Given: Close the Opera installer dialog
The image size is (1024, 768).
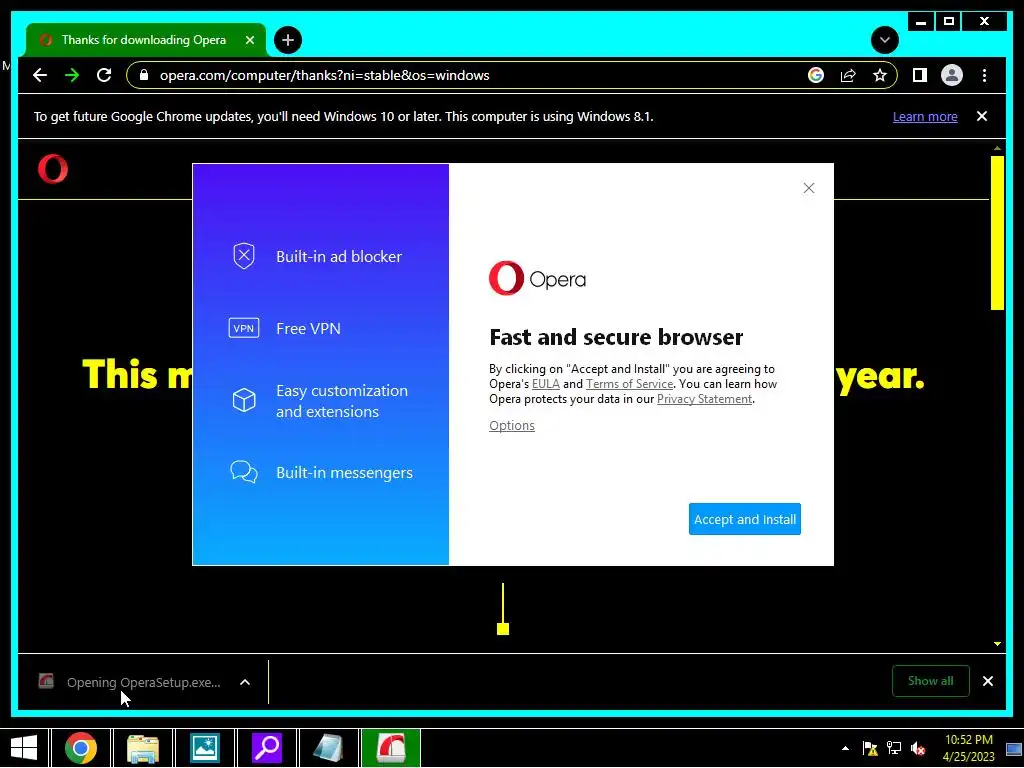Looking at the screenshot, I should coord(808,188).
